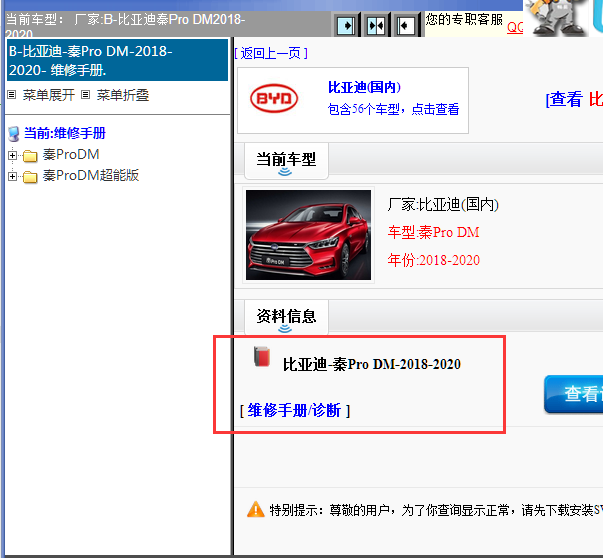Image resolution: width=603 pixels, height=558 pixels.
Task: Click 菜单展开 to expand menus
Action: click(x=48, y=95)
